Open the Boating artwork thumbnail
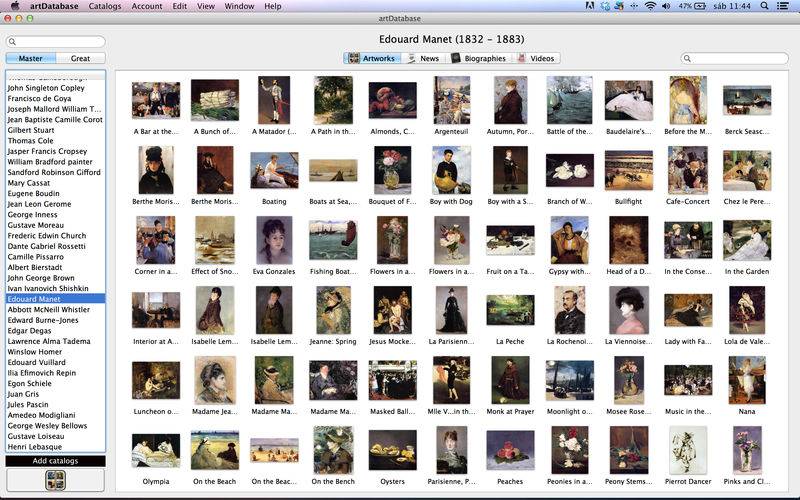Viewport: 800px width, 500px height. click(x=274, y=170)
